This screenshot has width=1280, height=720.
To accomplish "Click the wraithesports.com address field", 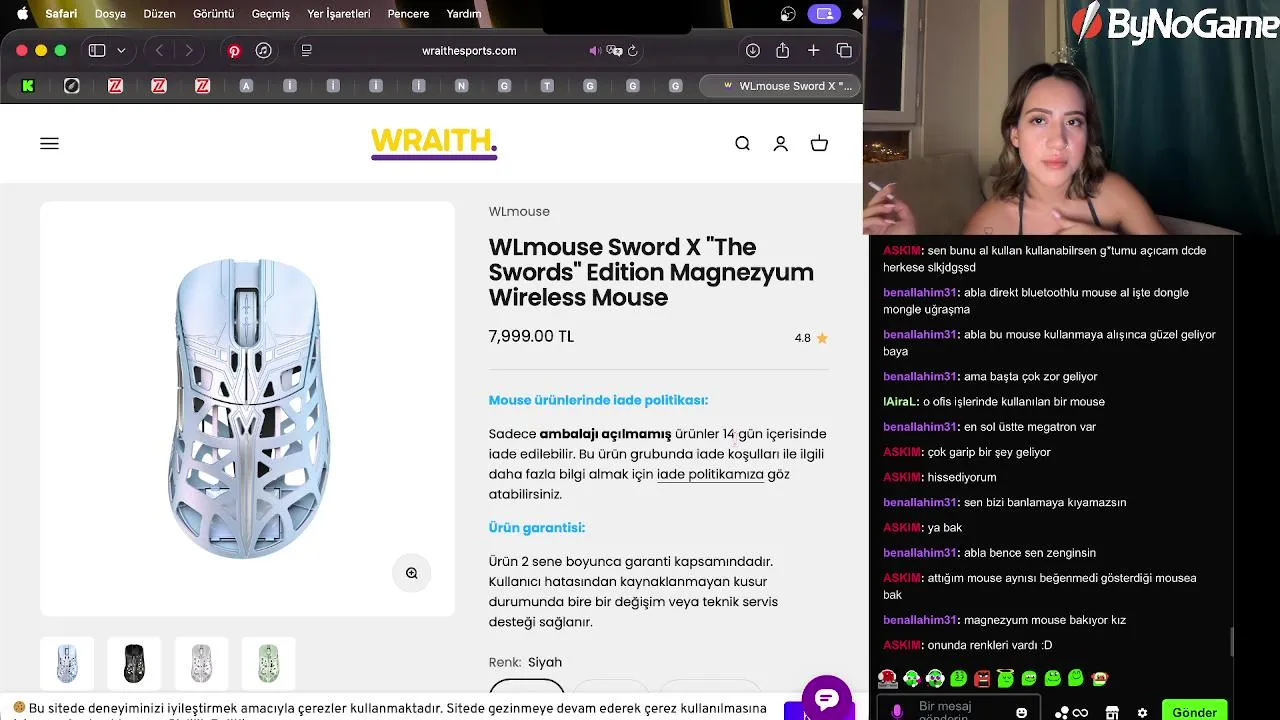I will pos(469,50).
